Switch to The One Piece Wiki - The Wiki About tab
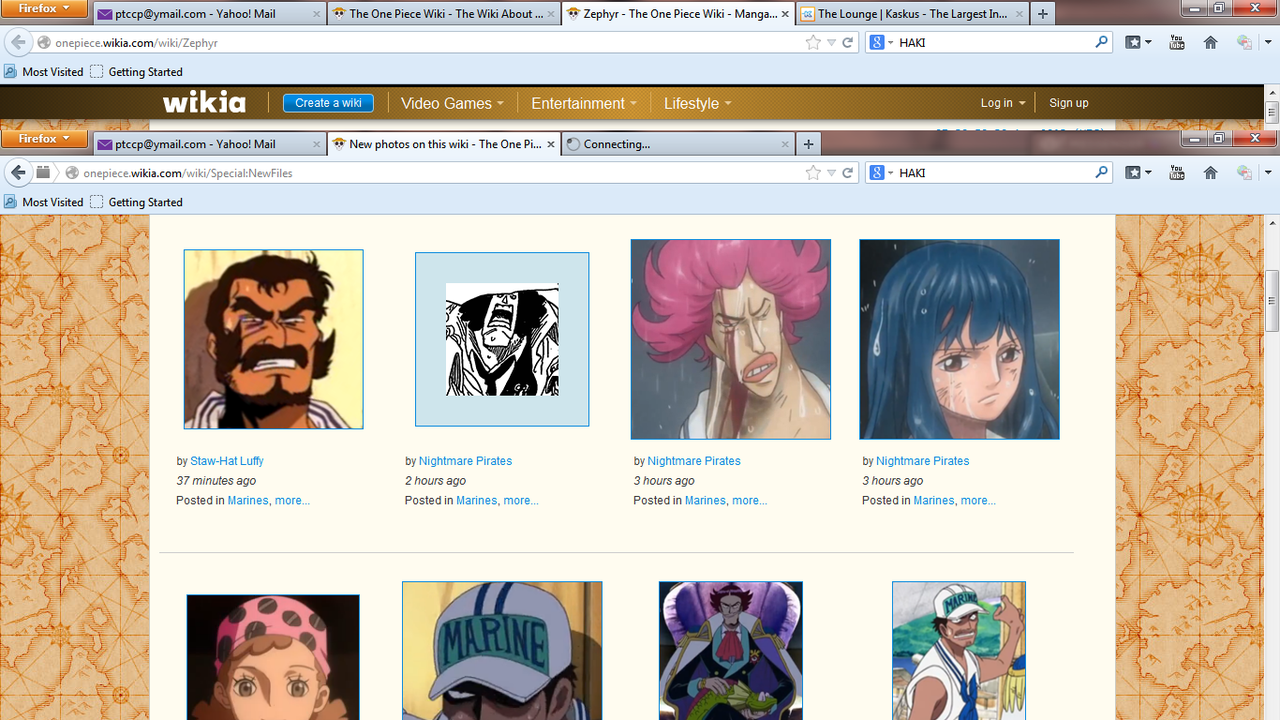This screenshot has width=1280, height=720. point(444,14)
